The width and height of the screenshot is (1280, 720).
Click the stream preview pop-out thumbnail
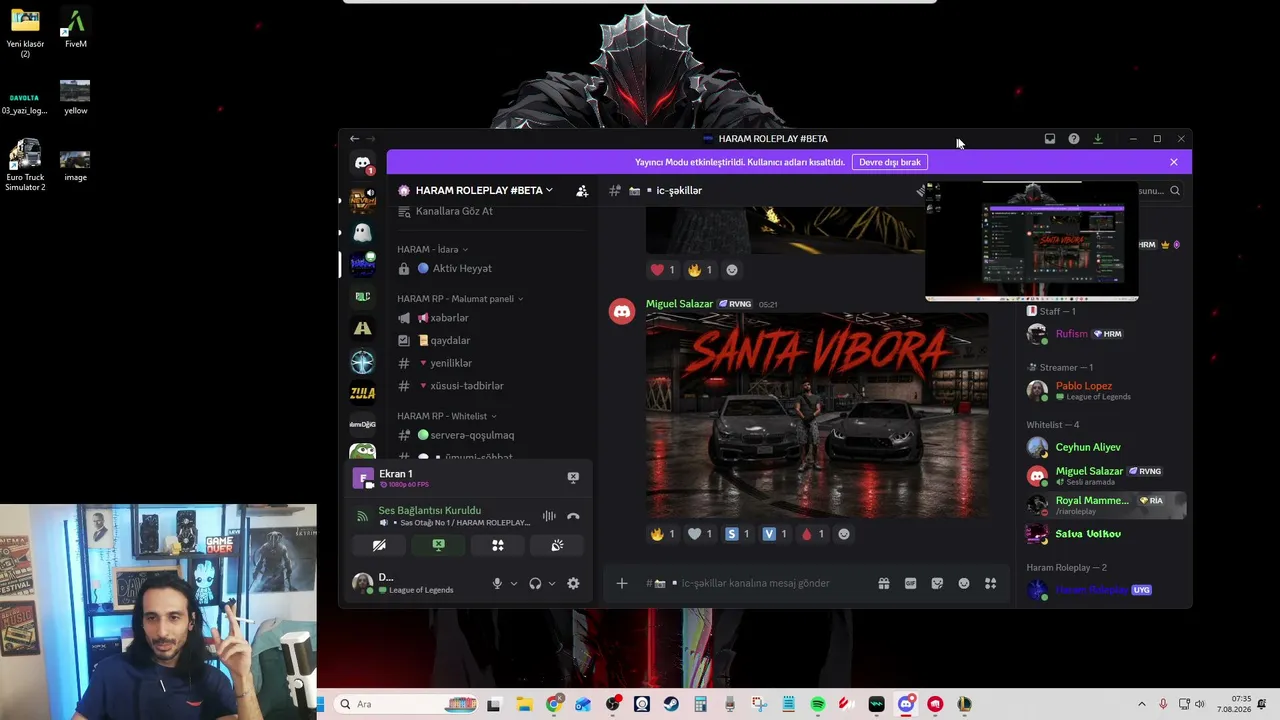1032,241
